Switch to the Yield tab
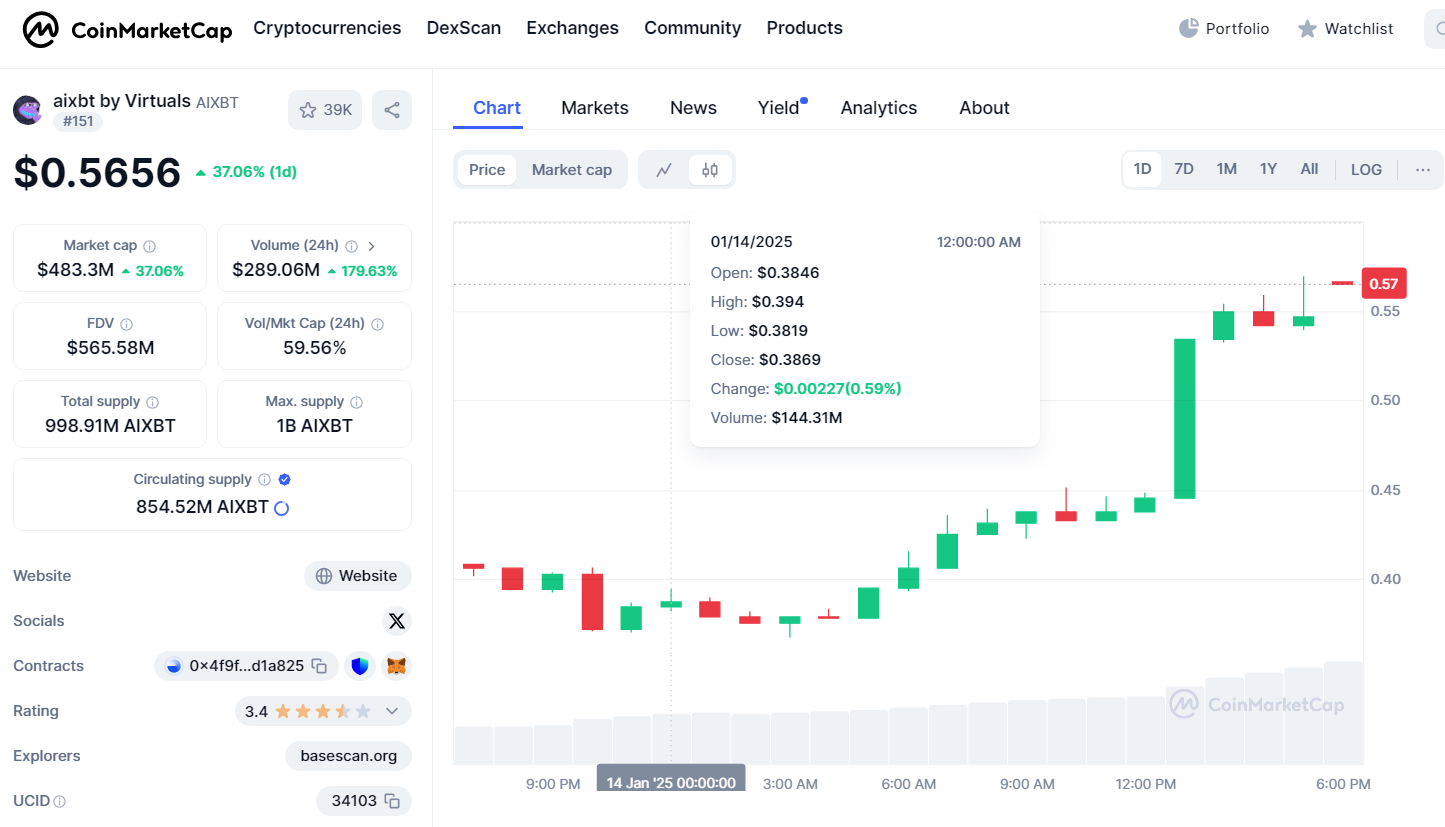 point(779,108)
